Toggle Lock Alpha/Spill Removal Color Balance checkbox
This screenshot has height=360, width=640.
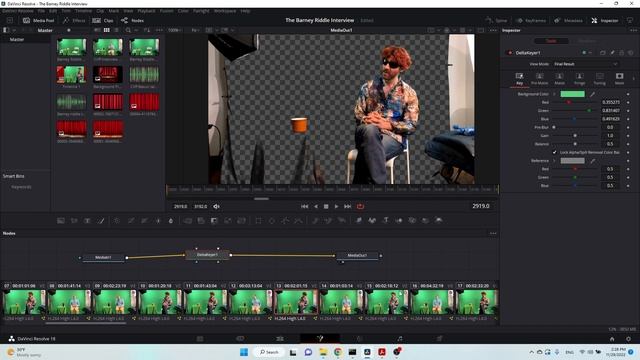(x=554, y=152)
